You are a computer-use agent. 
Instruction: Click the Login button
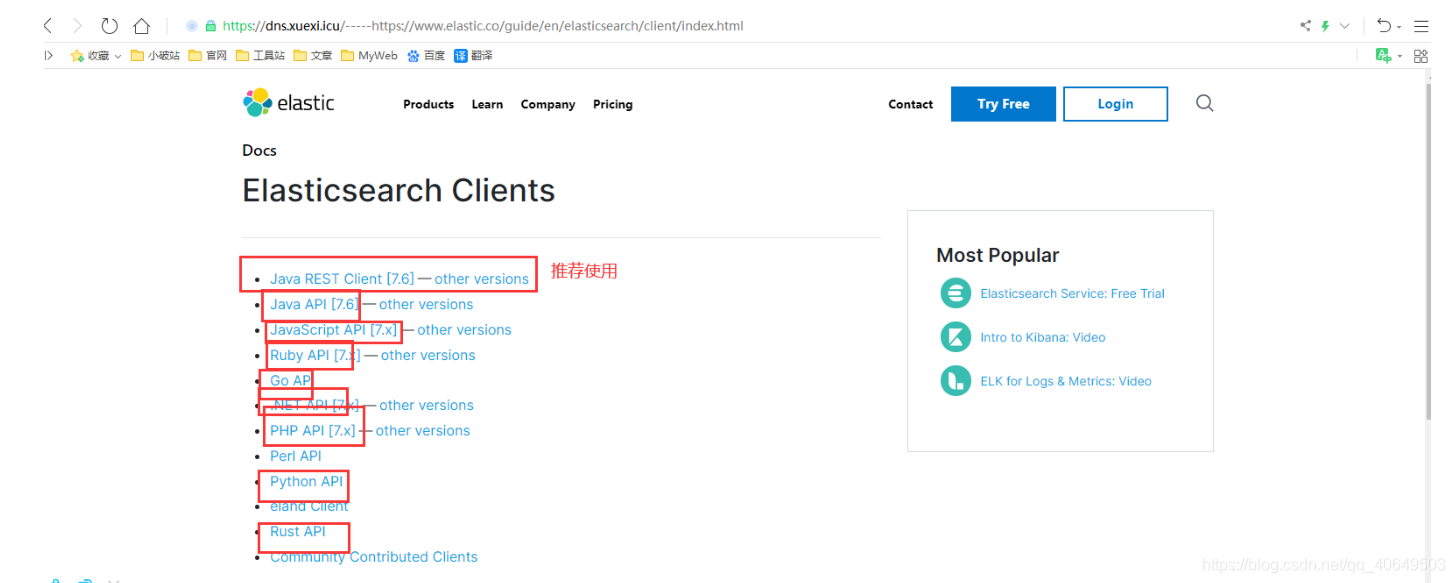pos(1115,104)
